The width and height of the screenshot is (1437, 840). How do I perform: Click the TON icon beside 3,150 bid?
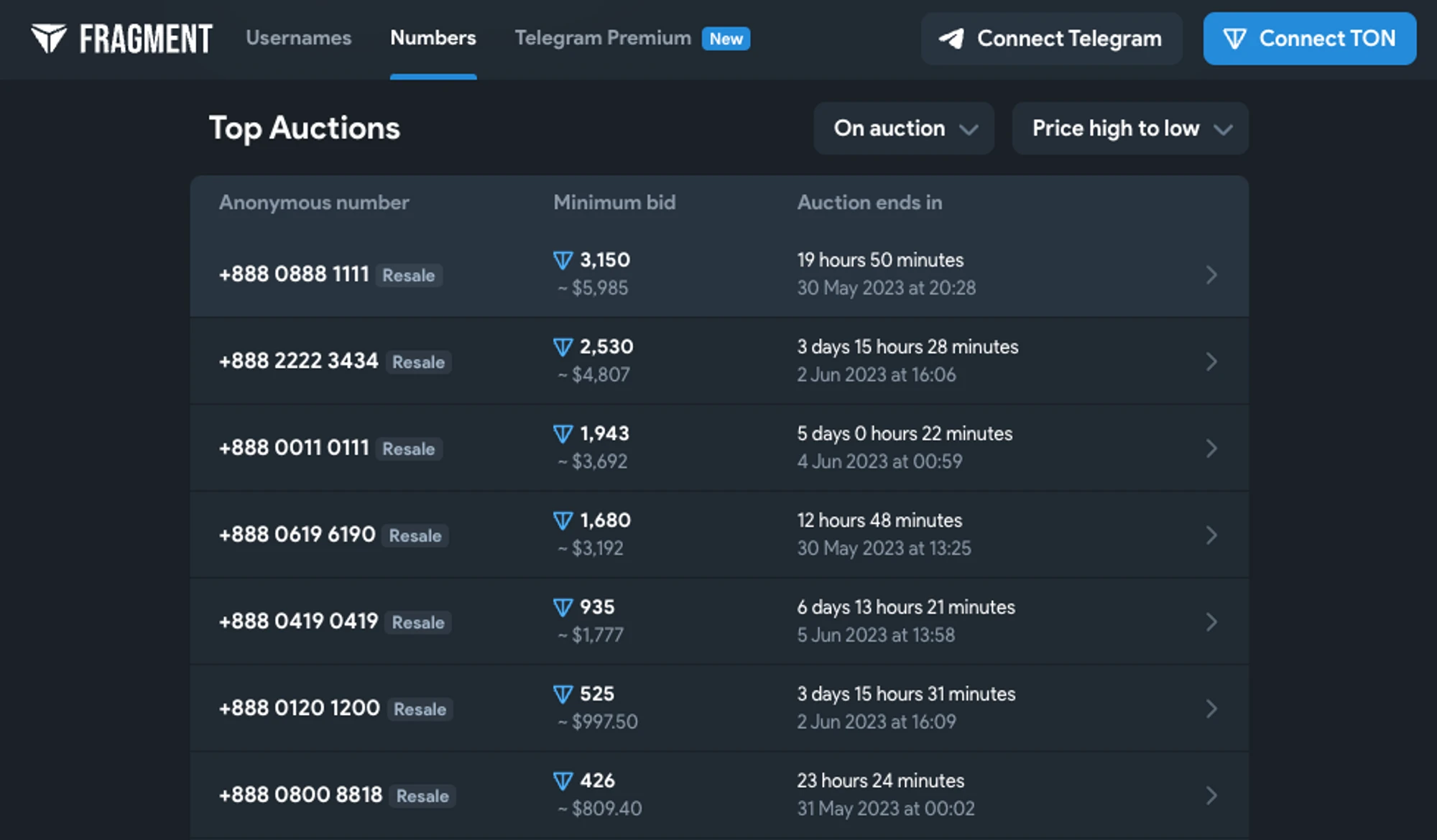pyautogui.click(x=563, y=260)
